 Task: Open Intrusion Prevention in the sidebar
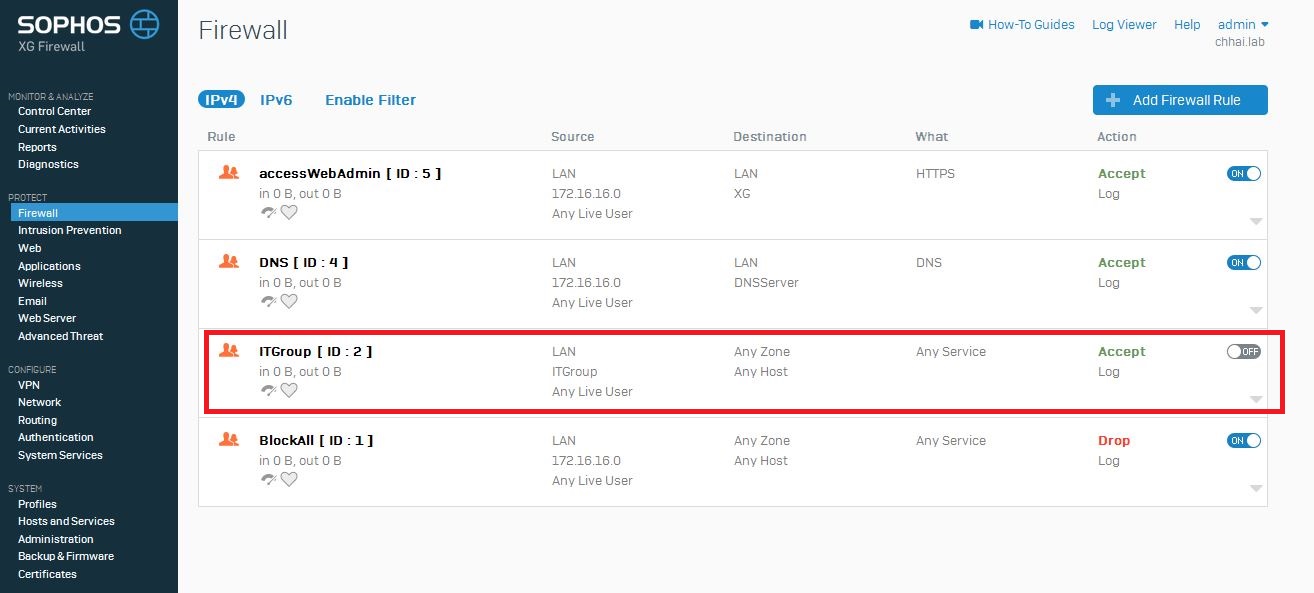[x=70, y=230]
